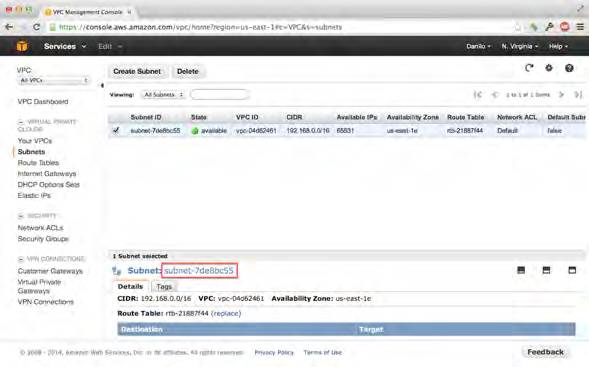Open Route Tables in sidebar
This screenshot has width=589, height=367.
[x=38, y=163]
